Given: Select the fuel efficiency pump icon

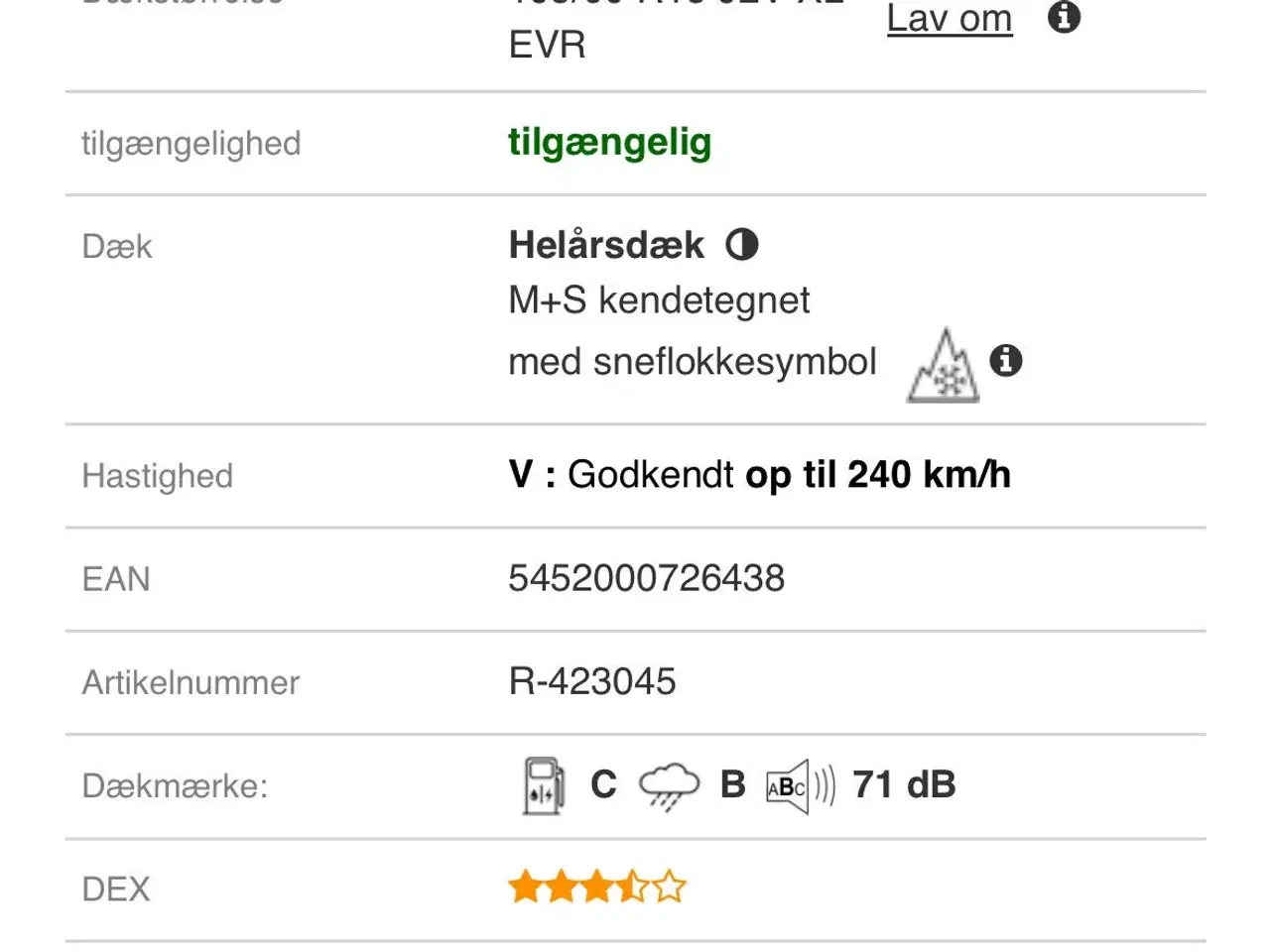Looking at the screenshot, I should pos(543,784).
